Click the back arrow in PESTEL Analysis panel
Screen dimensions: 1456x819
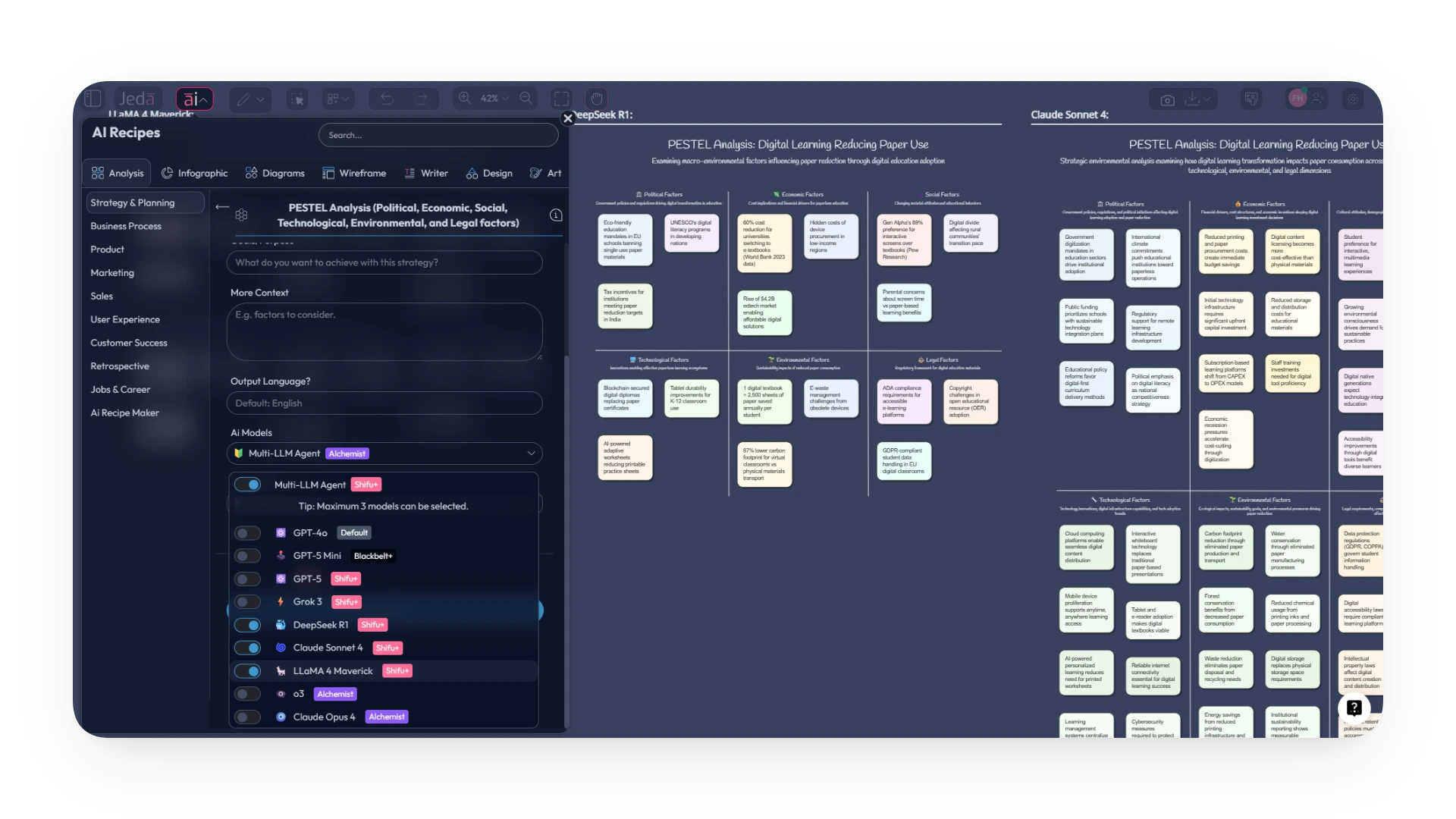[222, 206]
